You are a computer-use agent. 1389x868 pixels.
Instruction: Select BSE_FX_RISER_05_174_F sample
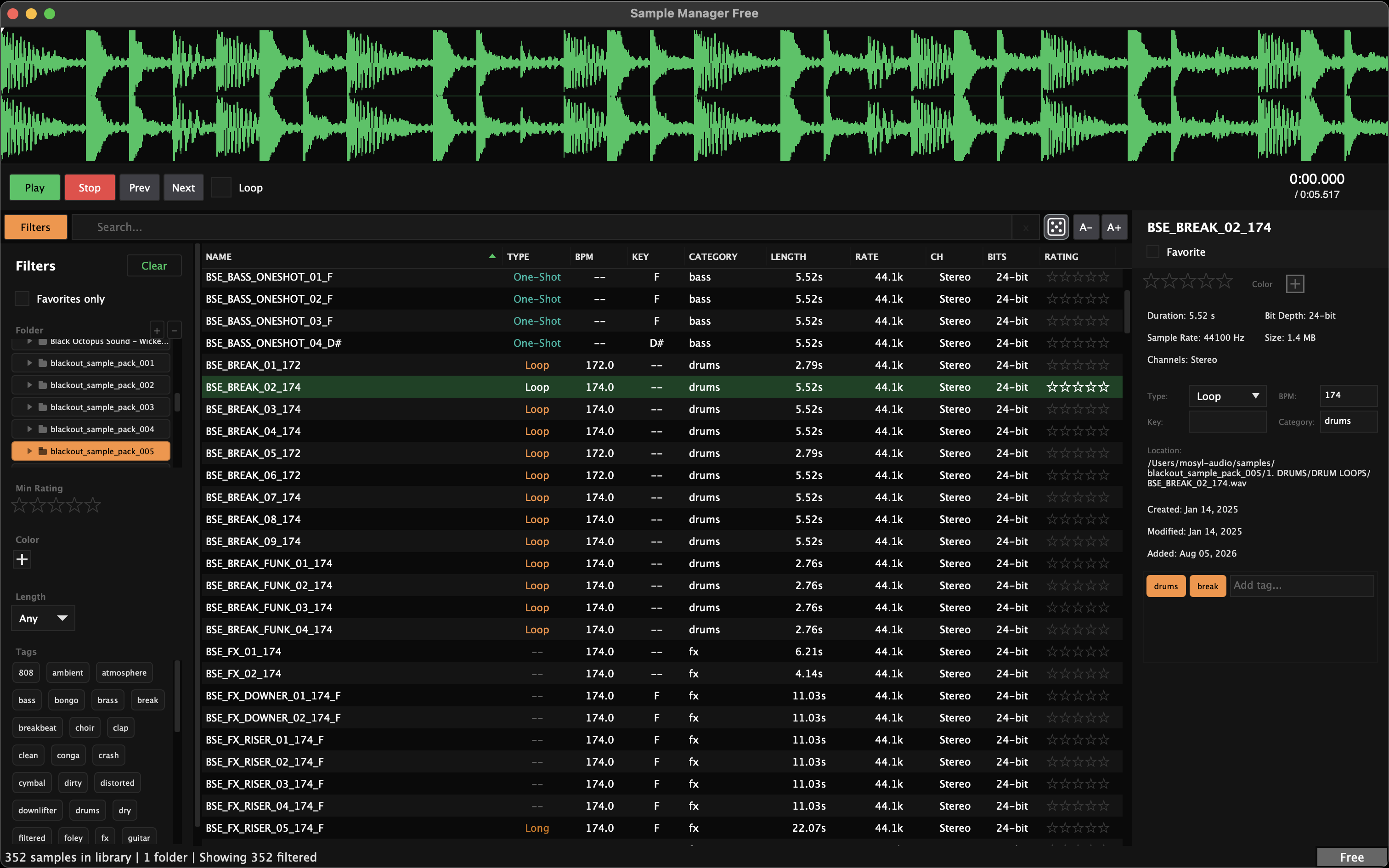coord(662,828)
